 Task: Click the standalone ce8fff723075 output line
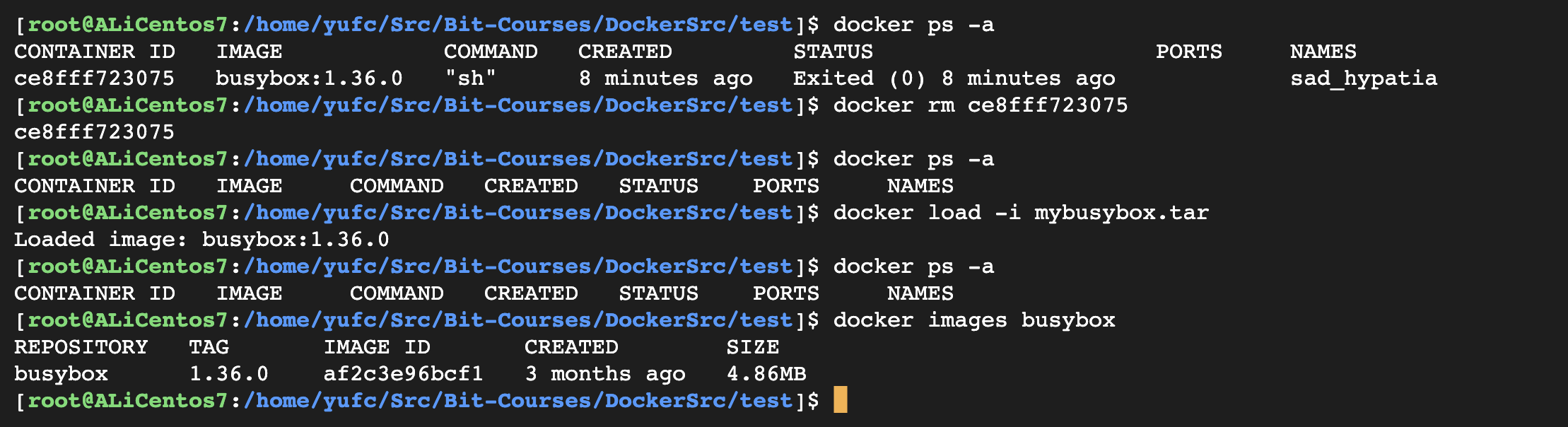94,132
